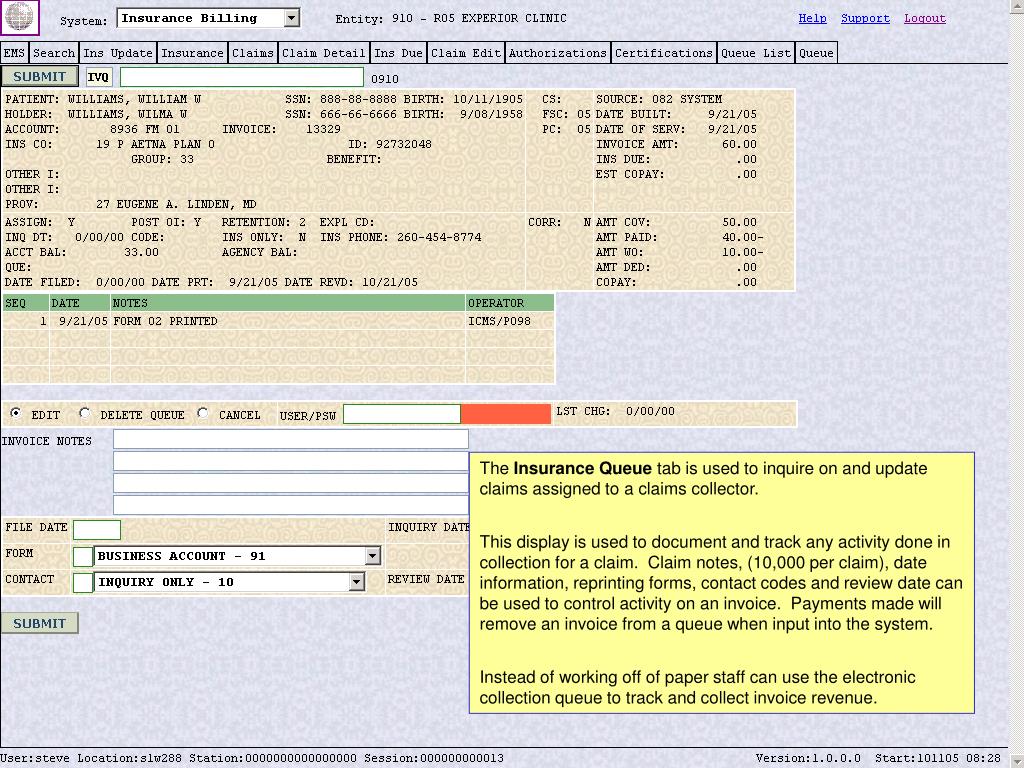Click the SEQ column header
1024x768 pixels.
[x=25, y=303]
